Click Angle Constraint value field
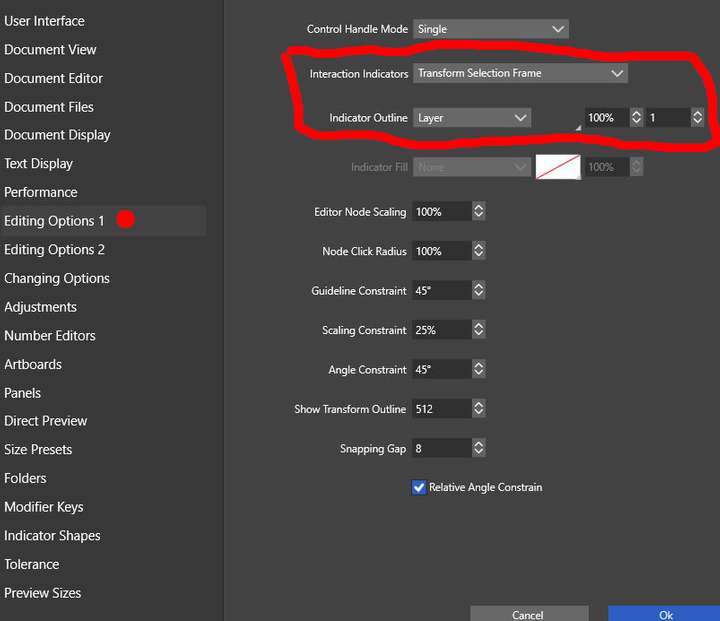This screenshot has height=621, width=720. coord(441,370)
